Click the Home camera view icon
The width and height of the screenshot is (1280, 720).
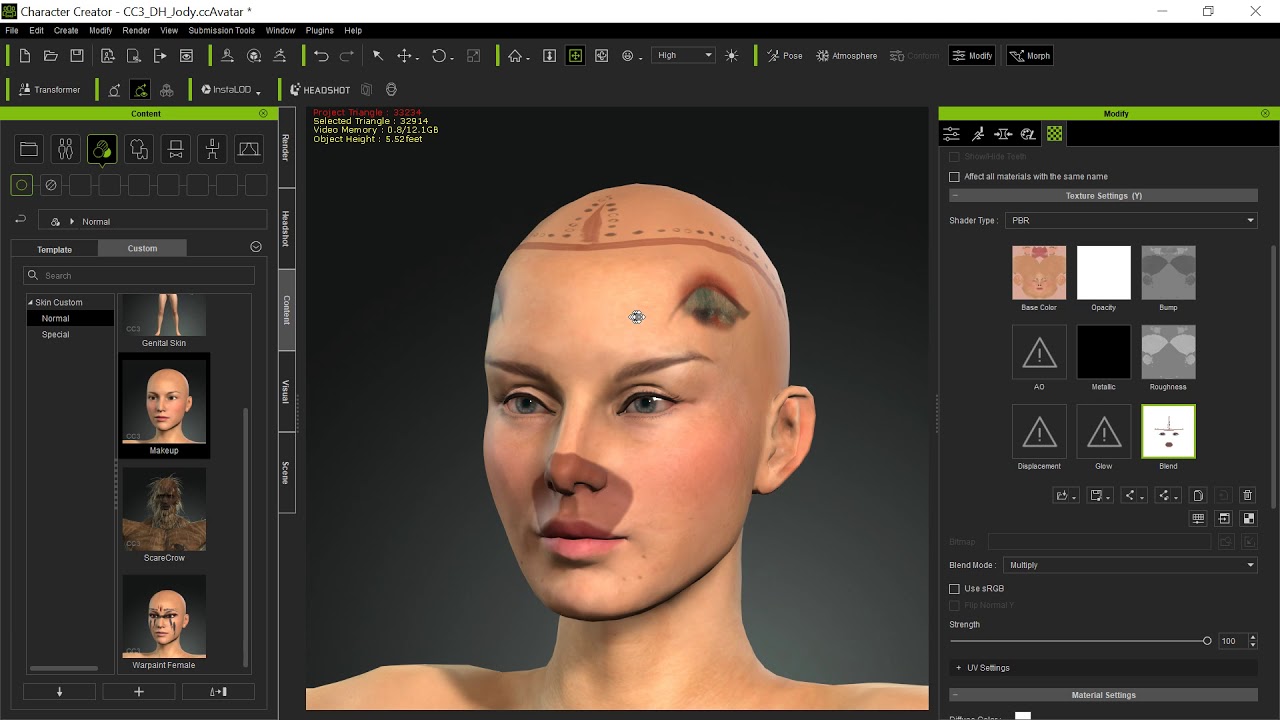click(x=514, y=56)
